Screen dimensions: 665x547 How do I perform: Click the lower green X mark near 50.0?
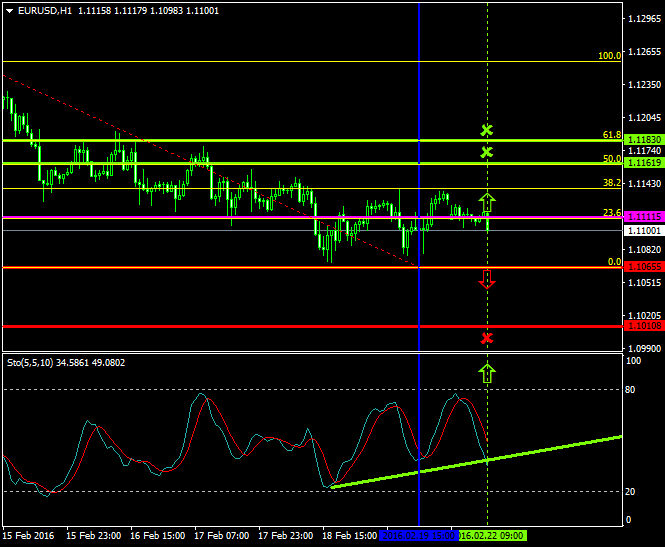tap(487, 152)
